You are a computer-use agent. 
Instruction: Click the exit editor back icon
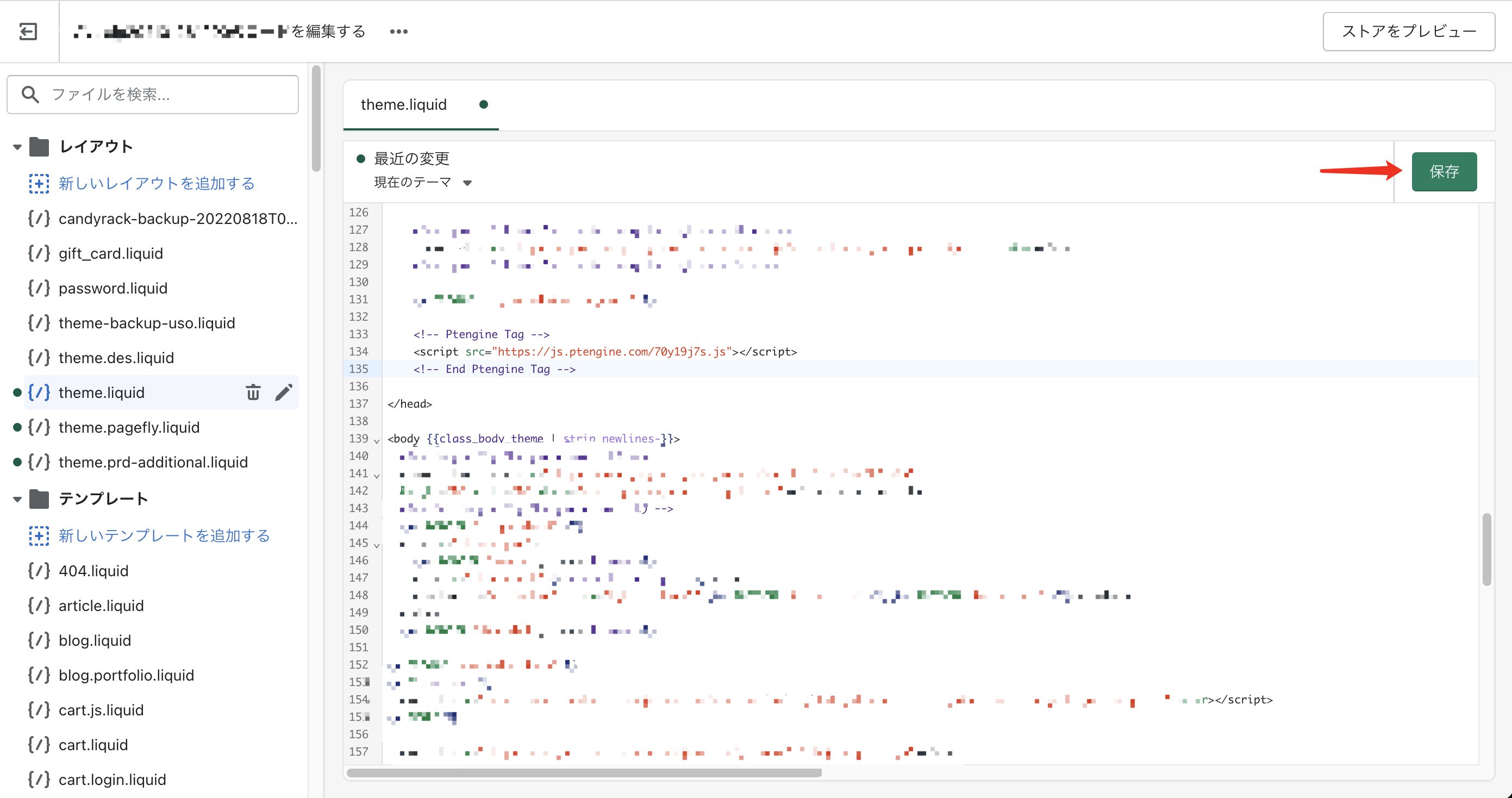tap(28, 31)
